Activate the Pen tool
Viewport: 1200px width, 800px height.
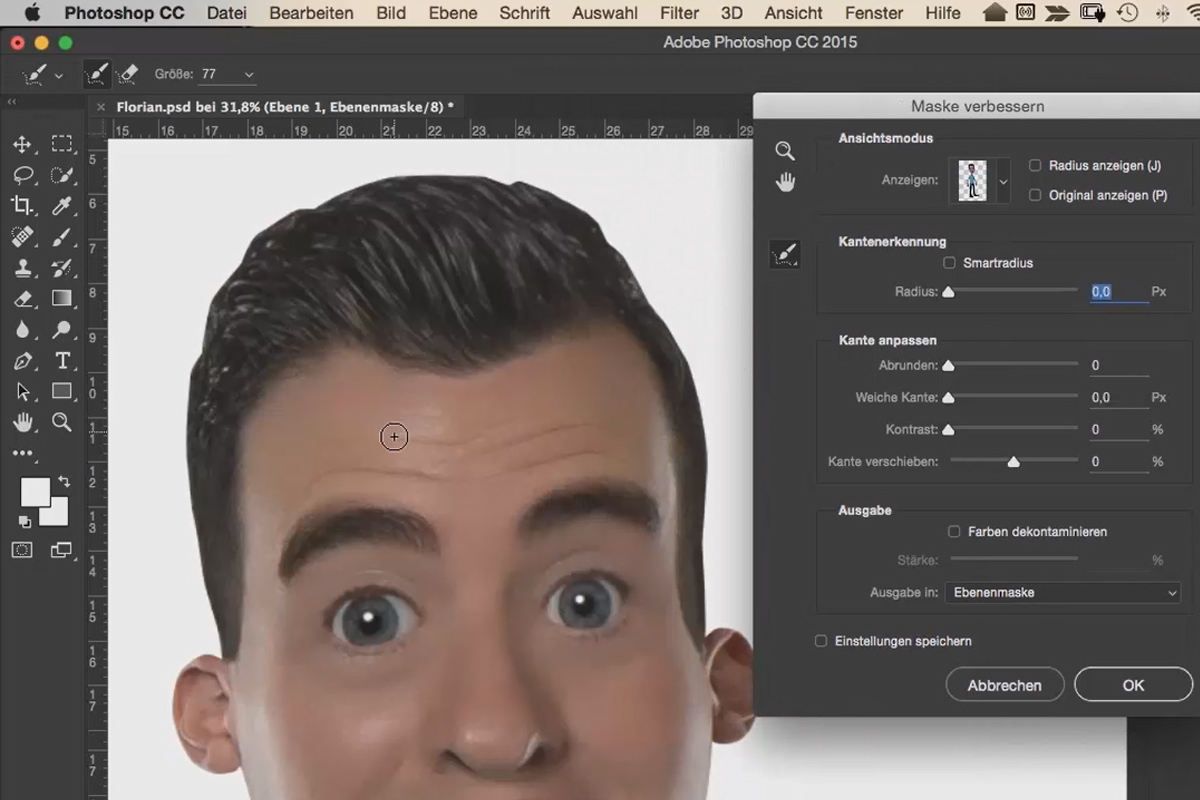tap(22, 360)
